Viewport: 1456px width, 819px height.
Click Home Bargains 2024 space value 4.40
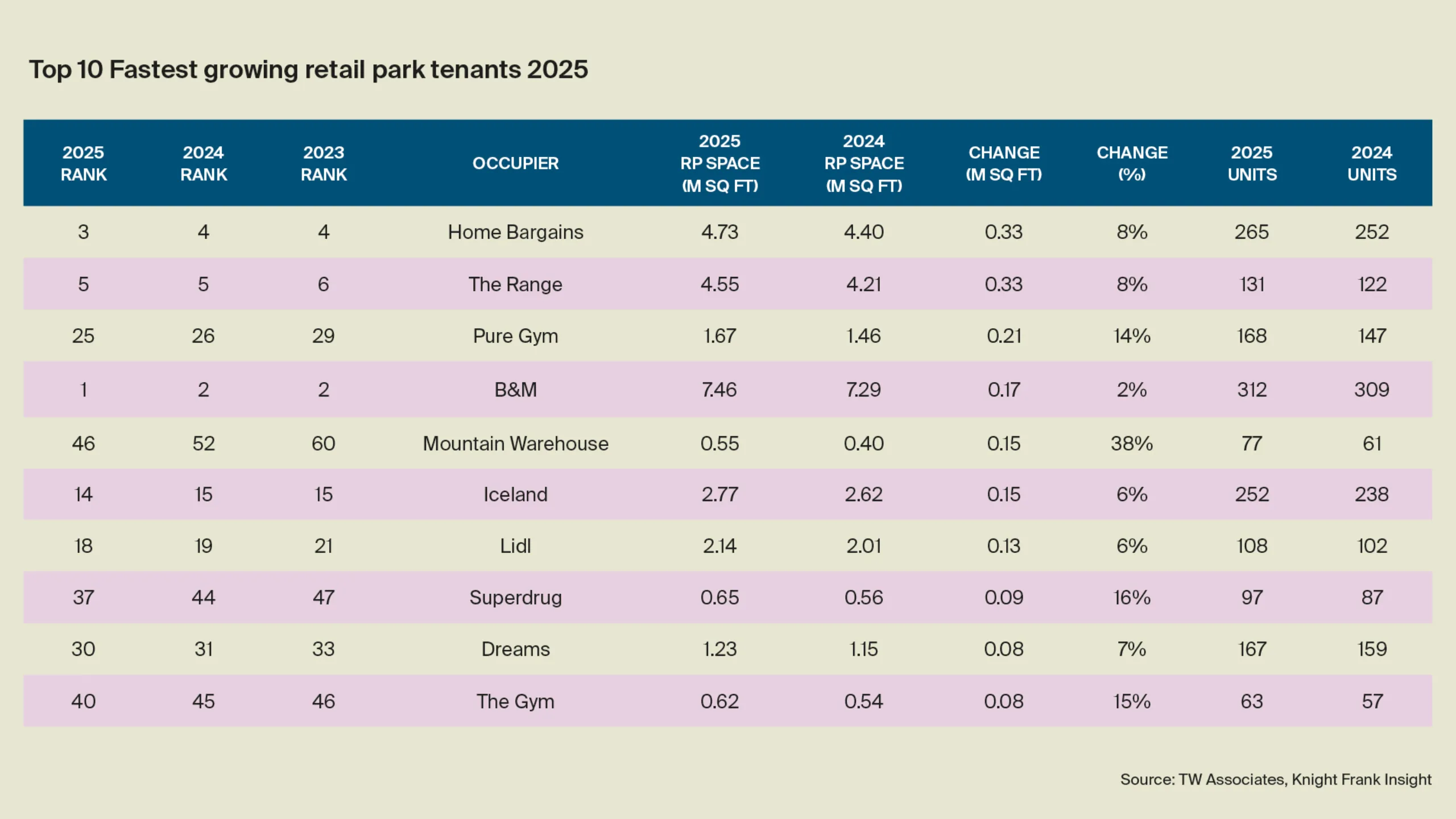[x=864, y=232]
